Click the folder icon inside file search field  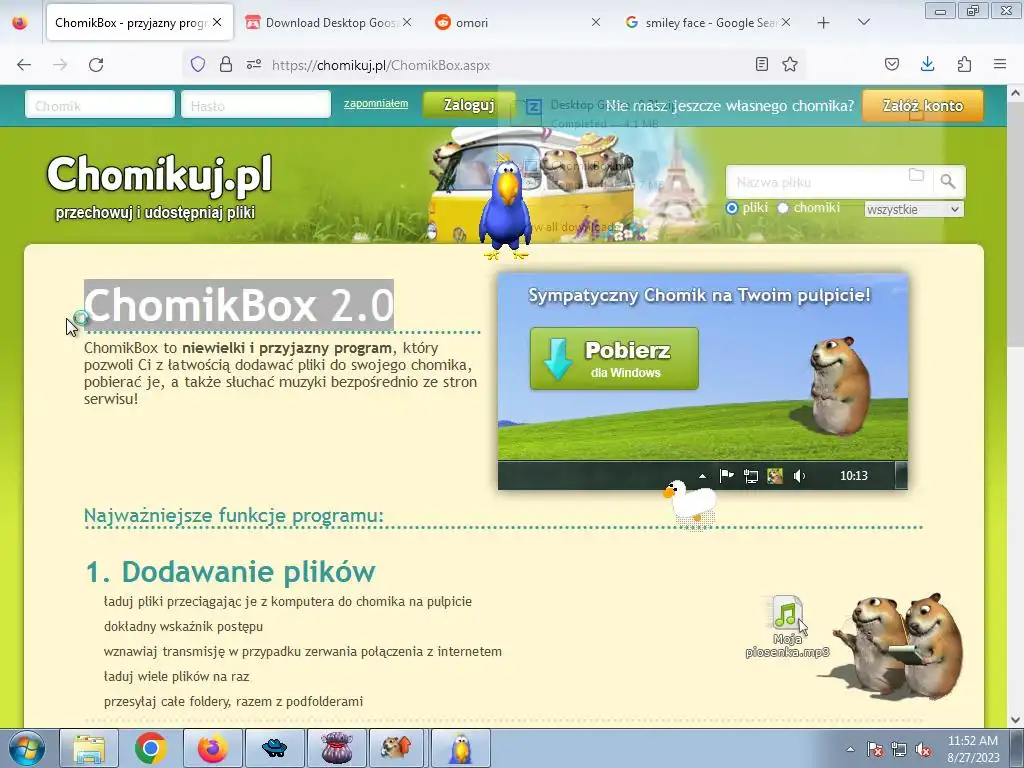click(916, 175)
